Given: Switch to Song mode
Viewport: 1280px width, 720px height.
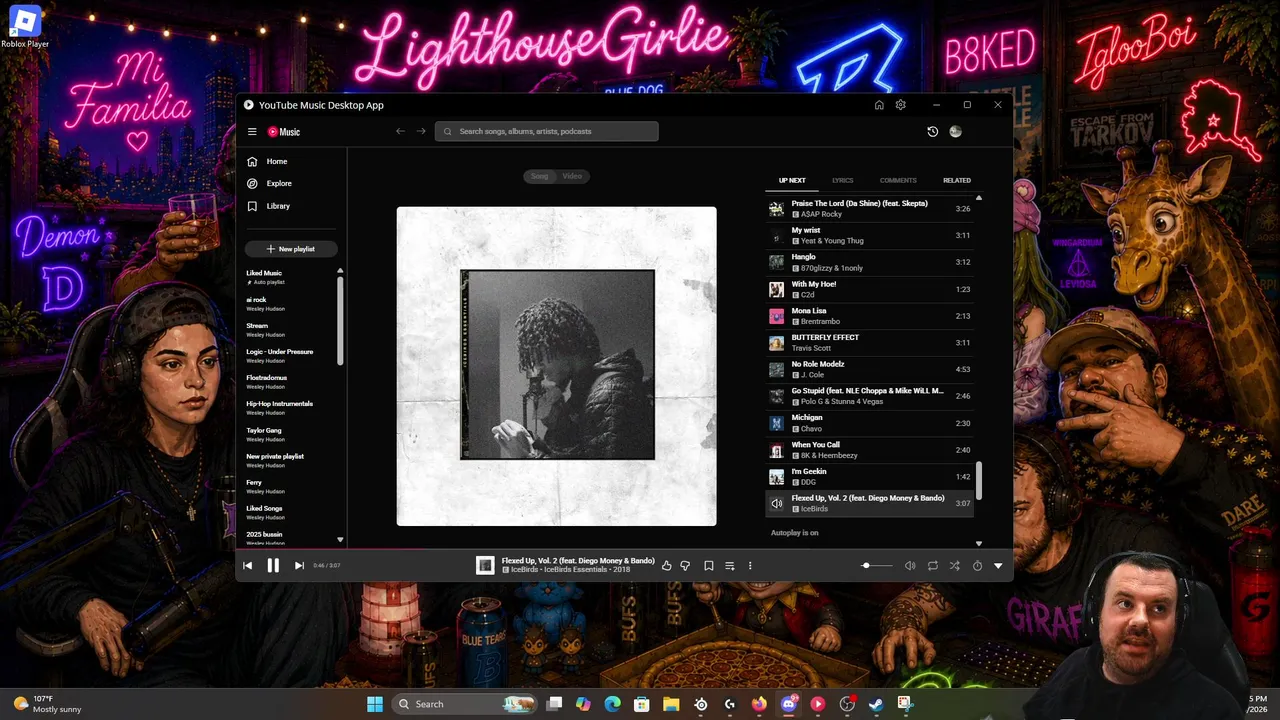Looking at the screenshot, I should (540, 176).
